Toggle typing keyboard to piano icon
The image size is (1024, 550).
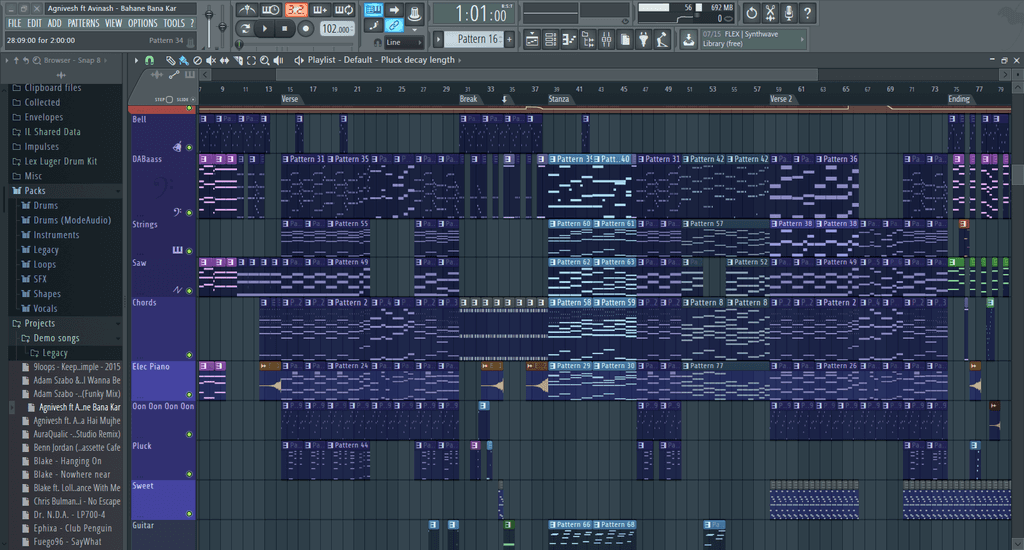(374, 10)
